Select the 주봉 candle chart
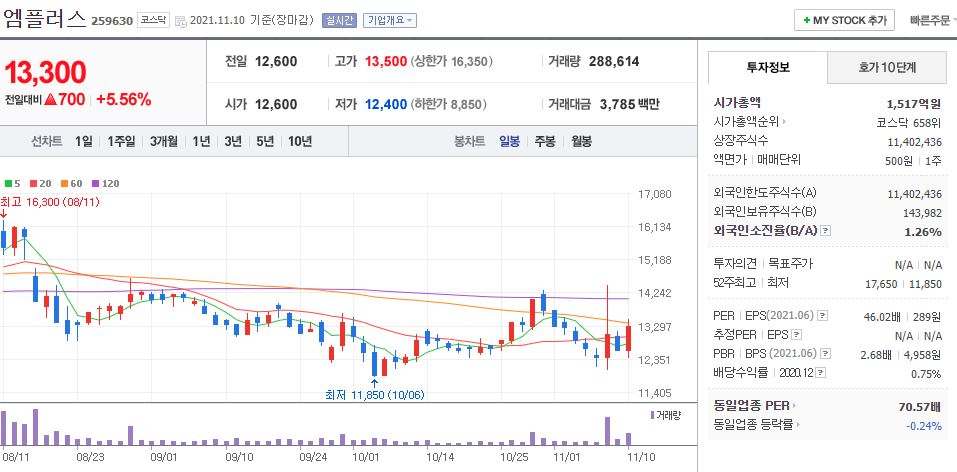Image resolution: width=957 pixels, height=472 pixels. tap(545, 142)
